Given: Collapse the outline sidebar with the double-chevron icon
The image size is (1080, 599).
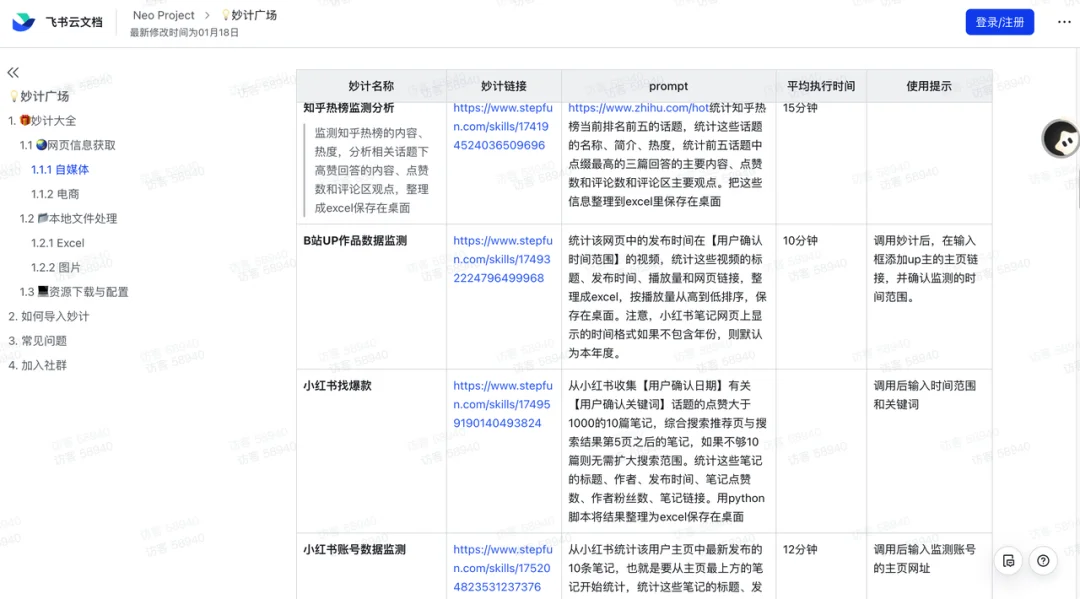Looking at the screenshot, I should (x=12, y=73).
